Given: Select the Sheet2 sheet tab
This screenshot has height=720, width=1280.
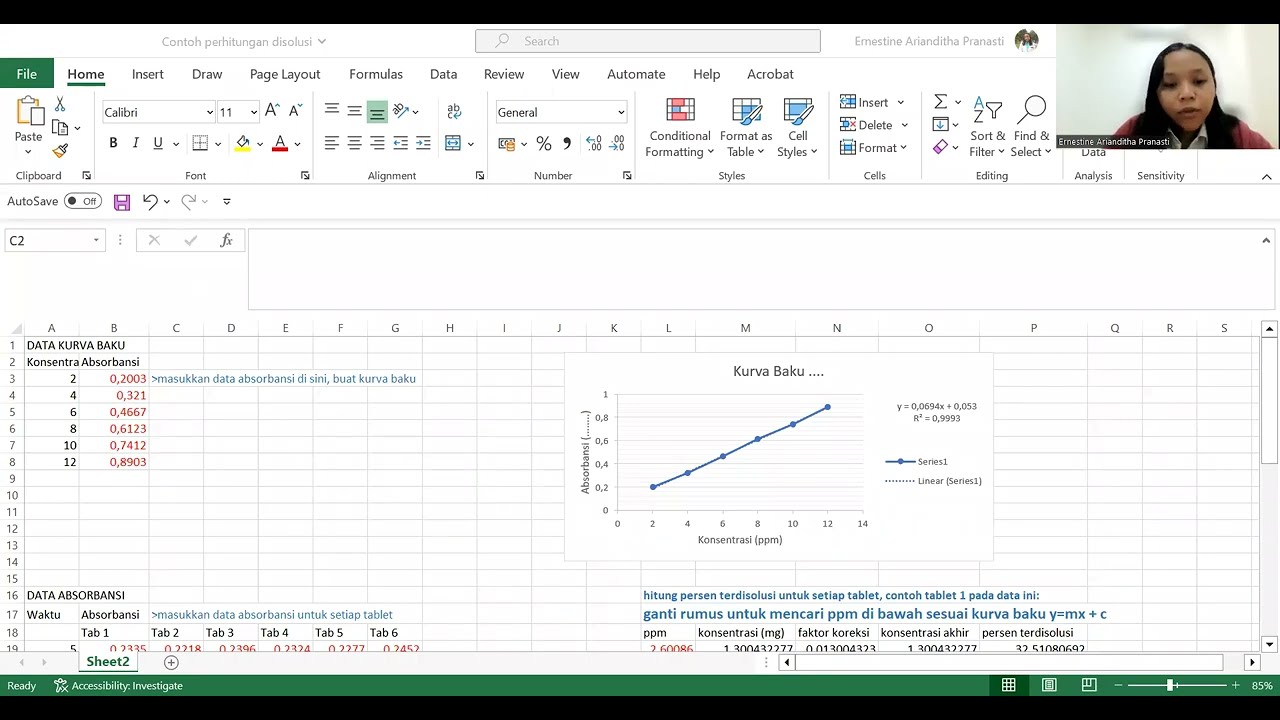Looking at the screenshot, I should [108, 662].
